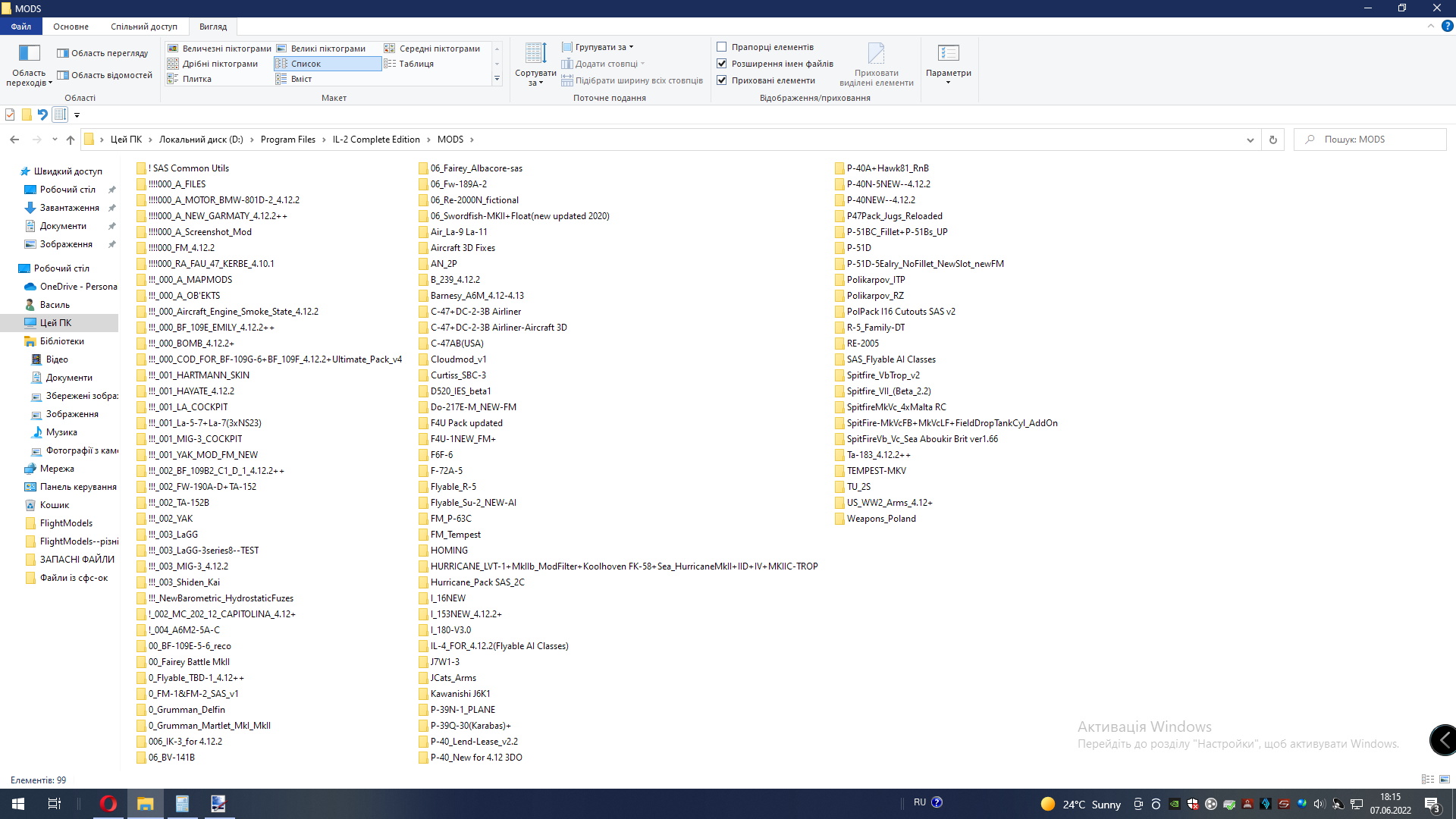Click the refresh button beside address bar

[x=1273, y=140]
